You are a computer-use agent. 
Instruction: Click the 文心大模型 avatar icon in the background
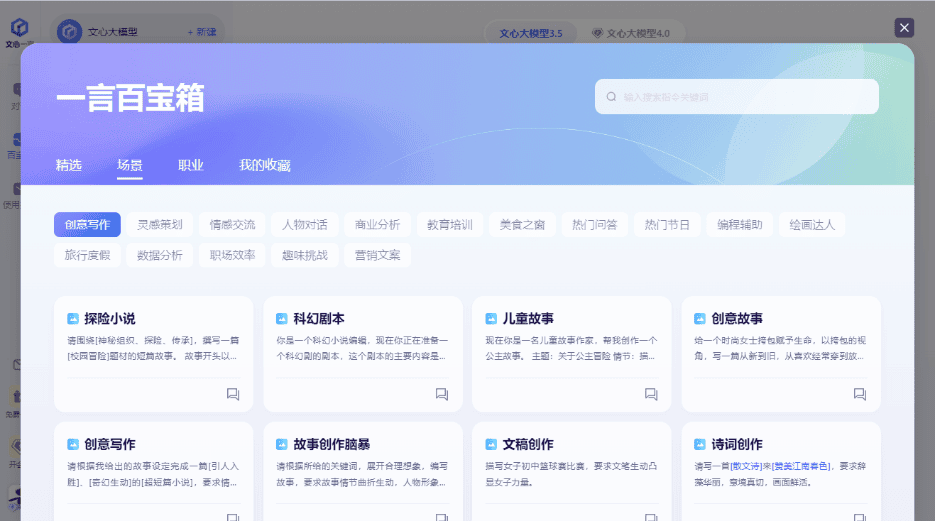point(69,31)
